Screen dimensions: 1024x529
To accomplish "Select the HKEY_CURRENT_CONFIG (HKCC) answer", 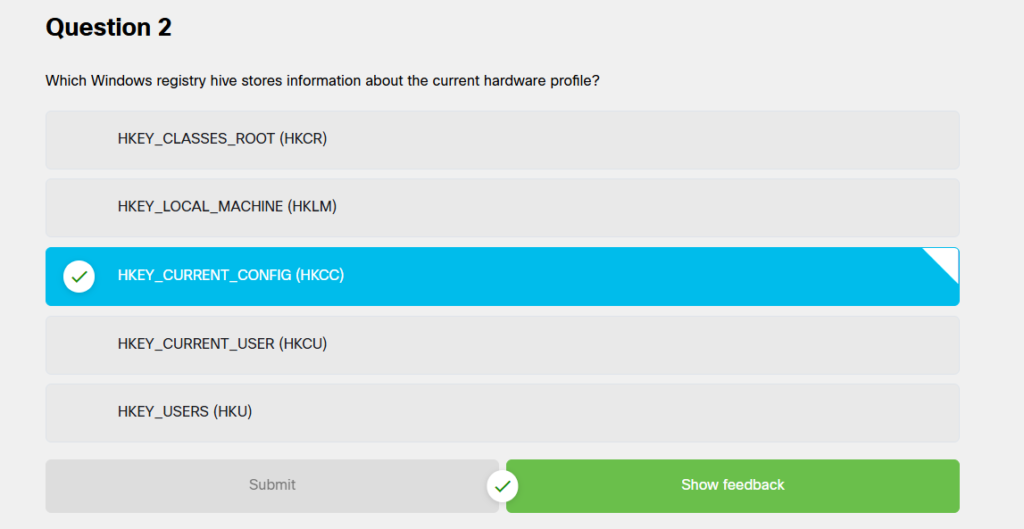I will (x=502, y=276).
